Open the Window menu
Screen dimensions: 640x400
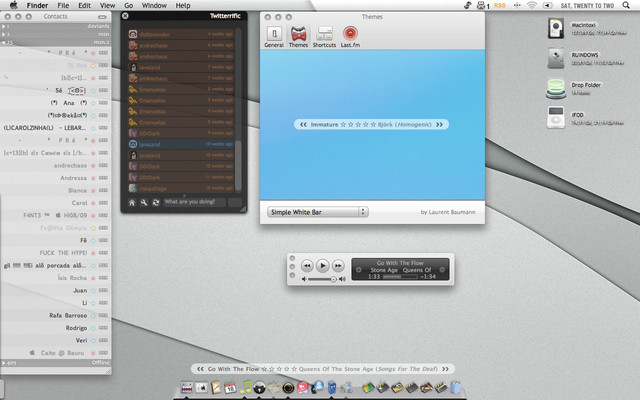pyautogui.click(x=154, y=6)
